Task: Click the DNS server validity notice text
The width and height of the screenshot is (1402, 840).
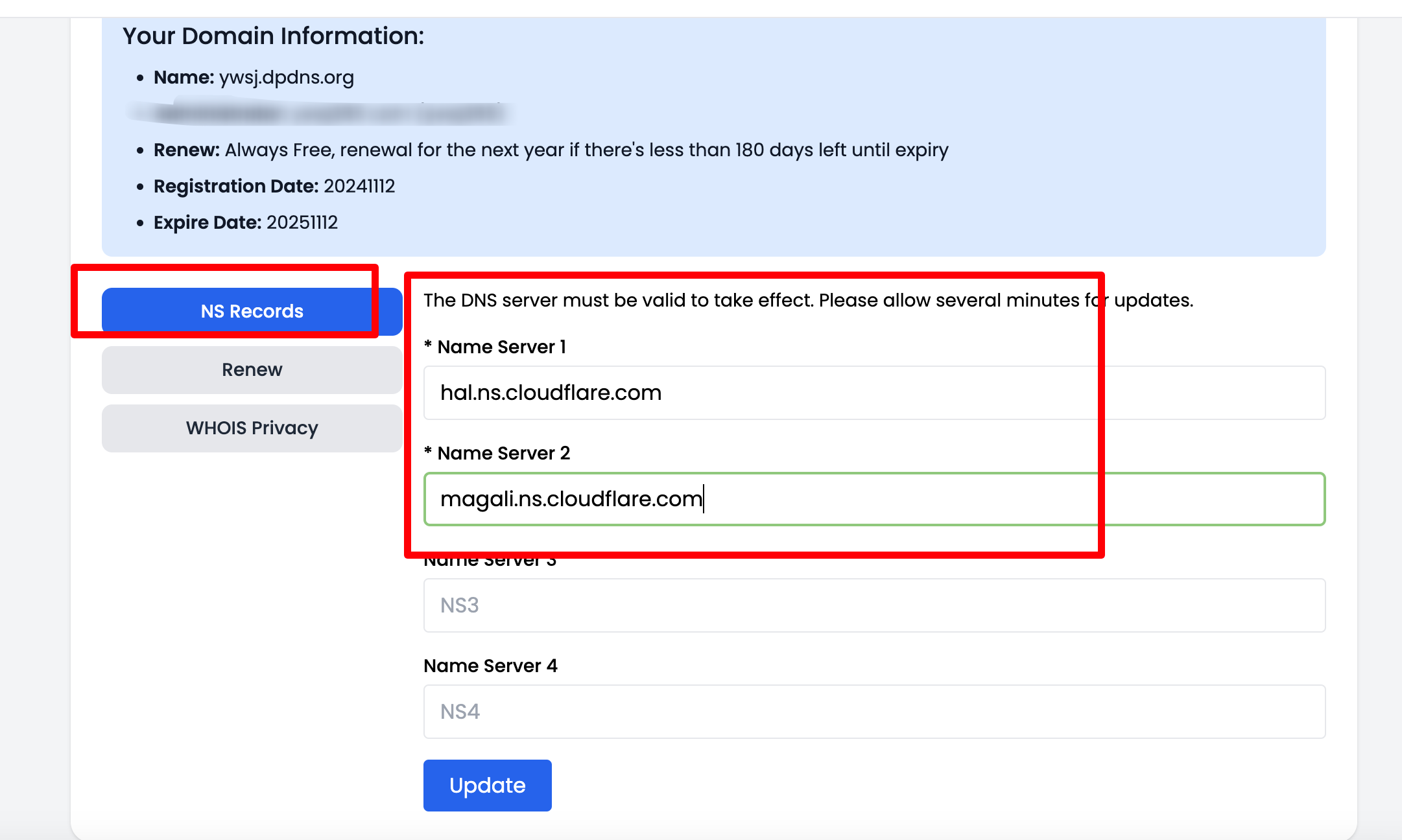Action: tap(807, 300)
